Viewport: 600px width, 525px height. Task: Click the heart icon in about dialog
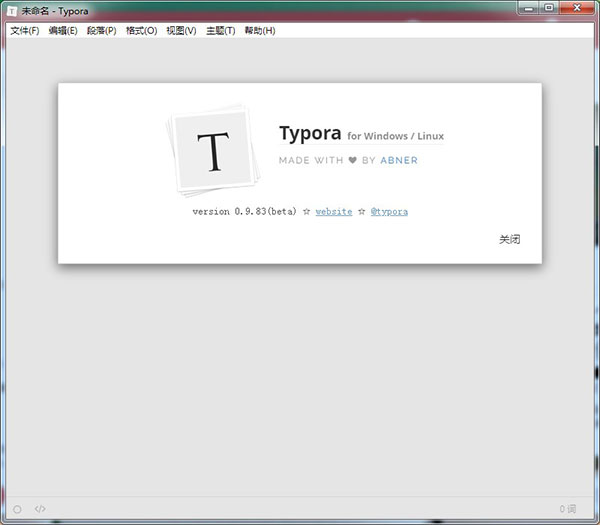click(x=352, y=160)
